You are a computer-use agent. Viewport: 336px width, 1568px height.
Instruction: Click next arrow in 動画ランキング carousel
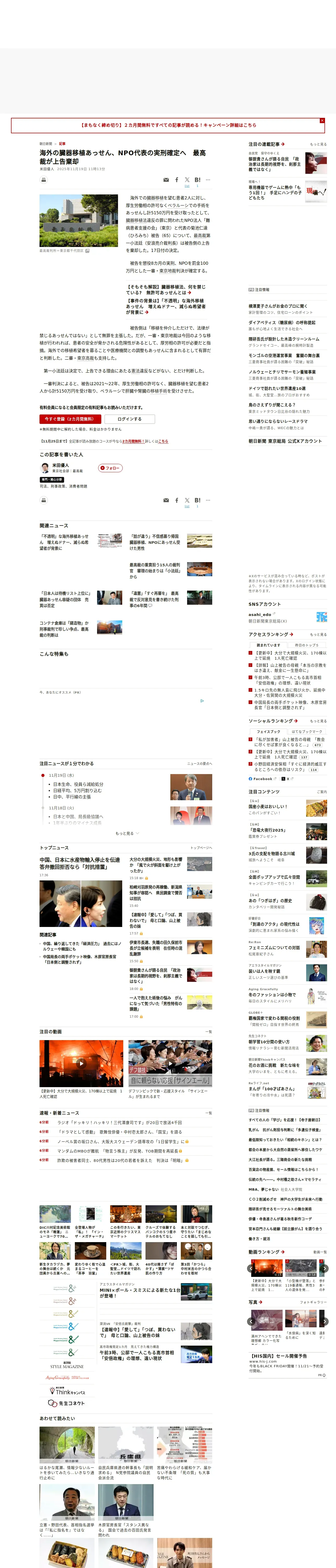click(325, 1269)
